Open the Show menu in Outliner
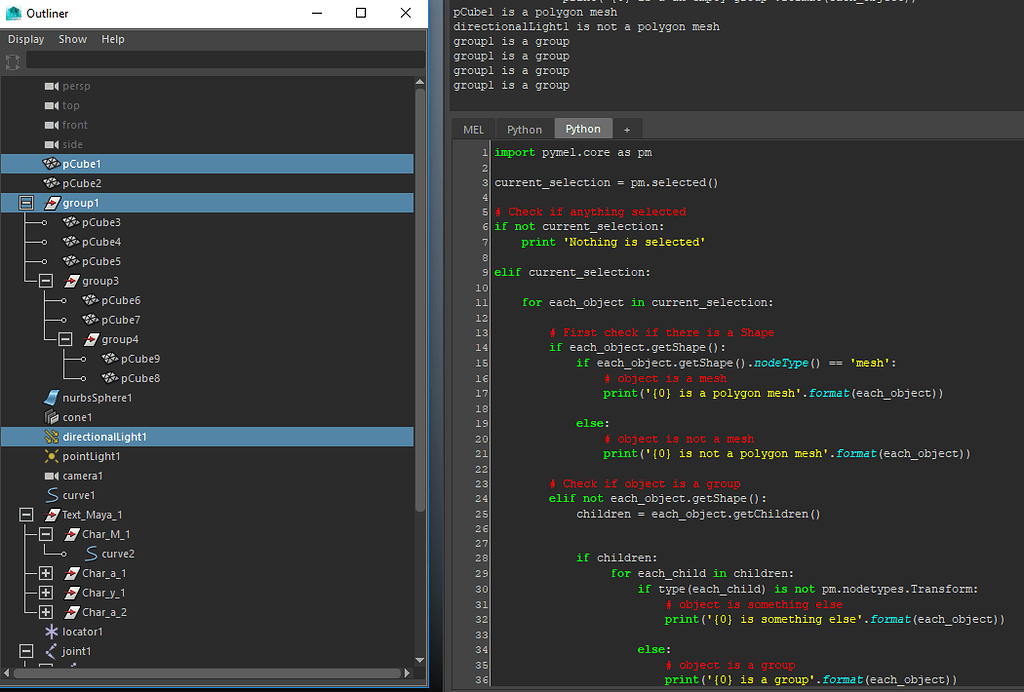Screen dimensions: 1024x692 (x=72, y=39)
